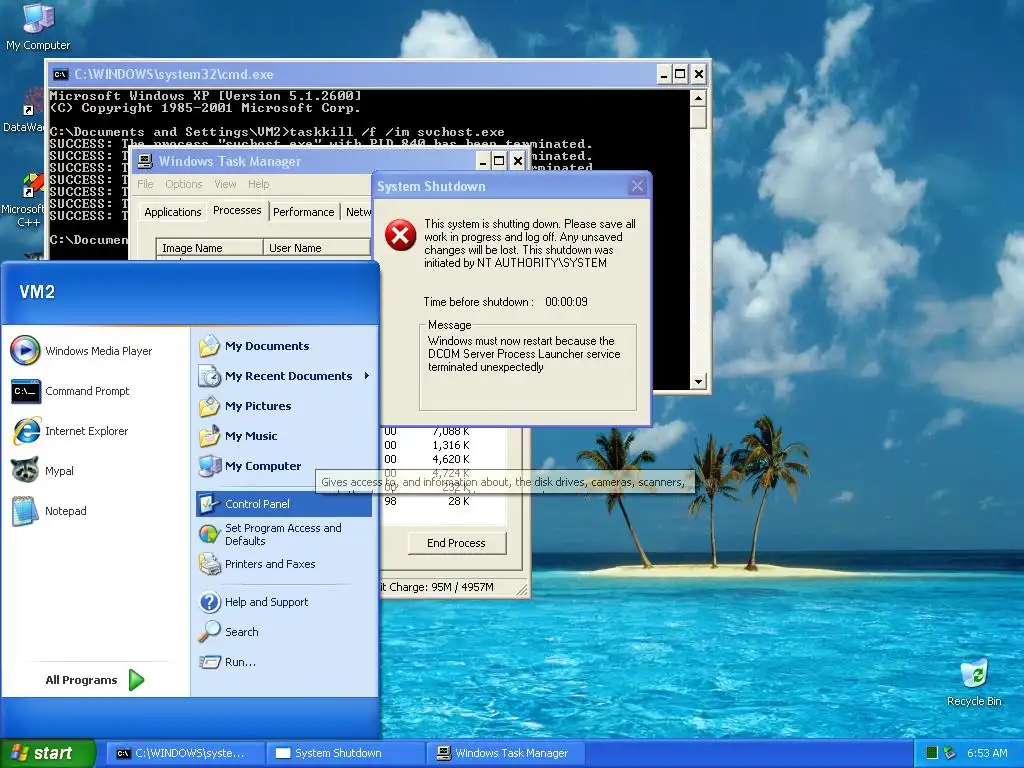Launch Mypal browser from Start menu

pos(42,471)
